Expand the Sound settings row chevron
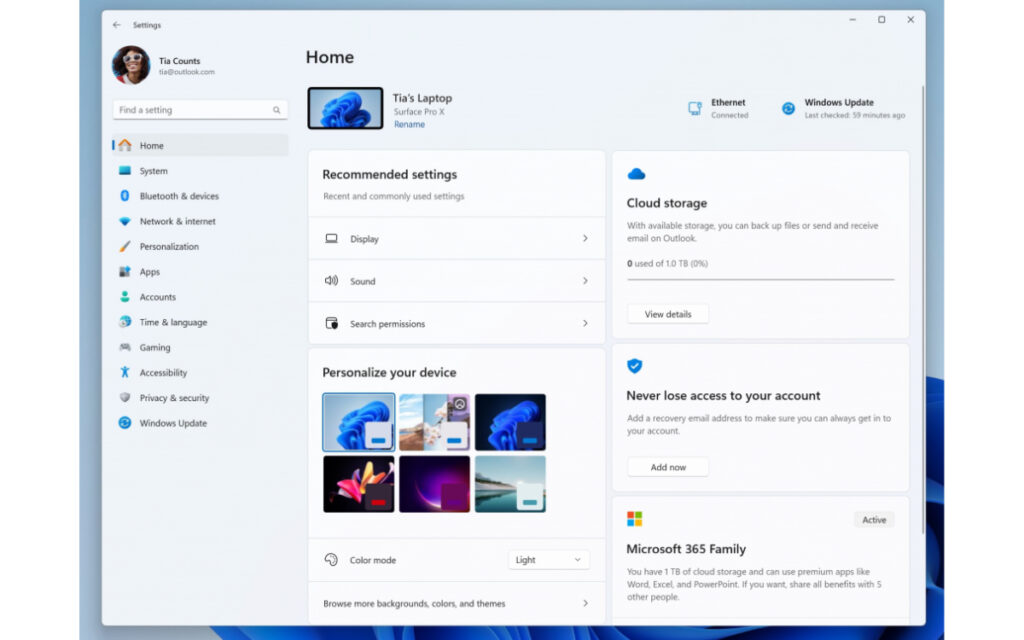Image resolution: width=1024 pixels, height=640 pixels. tap(585, 281)
